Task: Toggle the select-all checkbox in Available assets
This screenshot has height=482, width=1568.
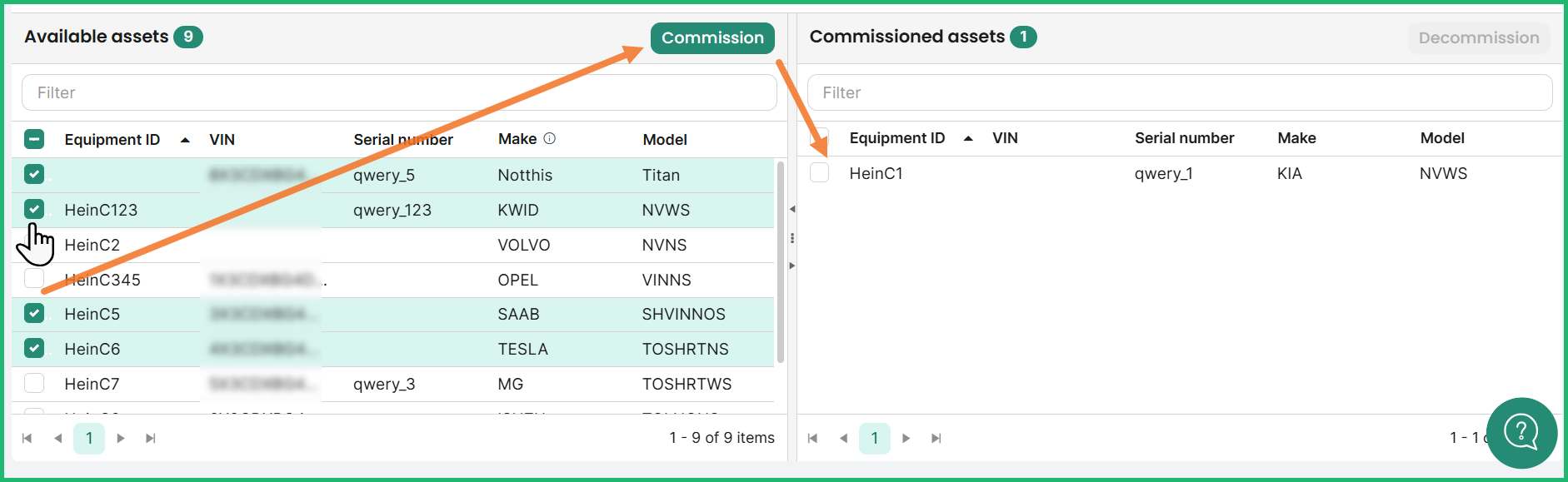Action: tap(34, 139)
